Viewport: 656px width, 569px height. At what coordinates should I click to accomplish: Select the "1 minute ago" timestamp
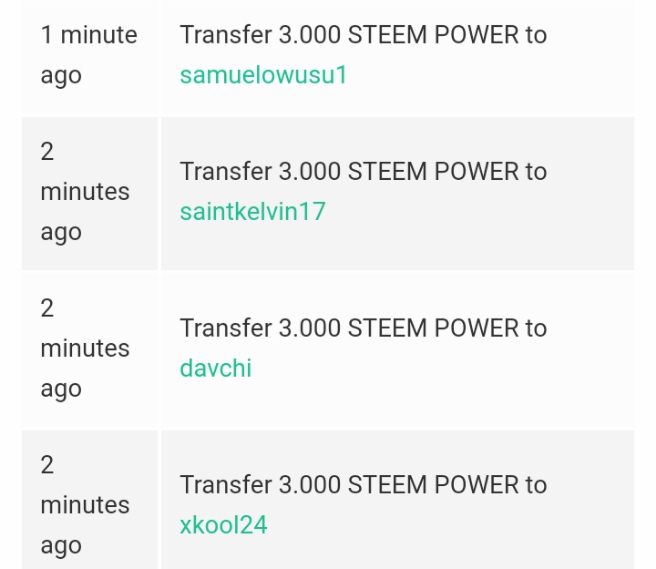[89, 55]
